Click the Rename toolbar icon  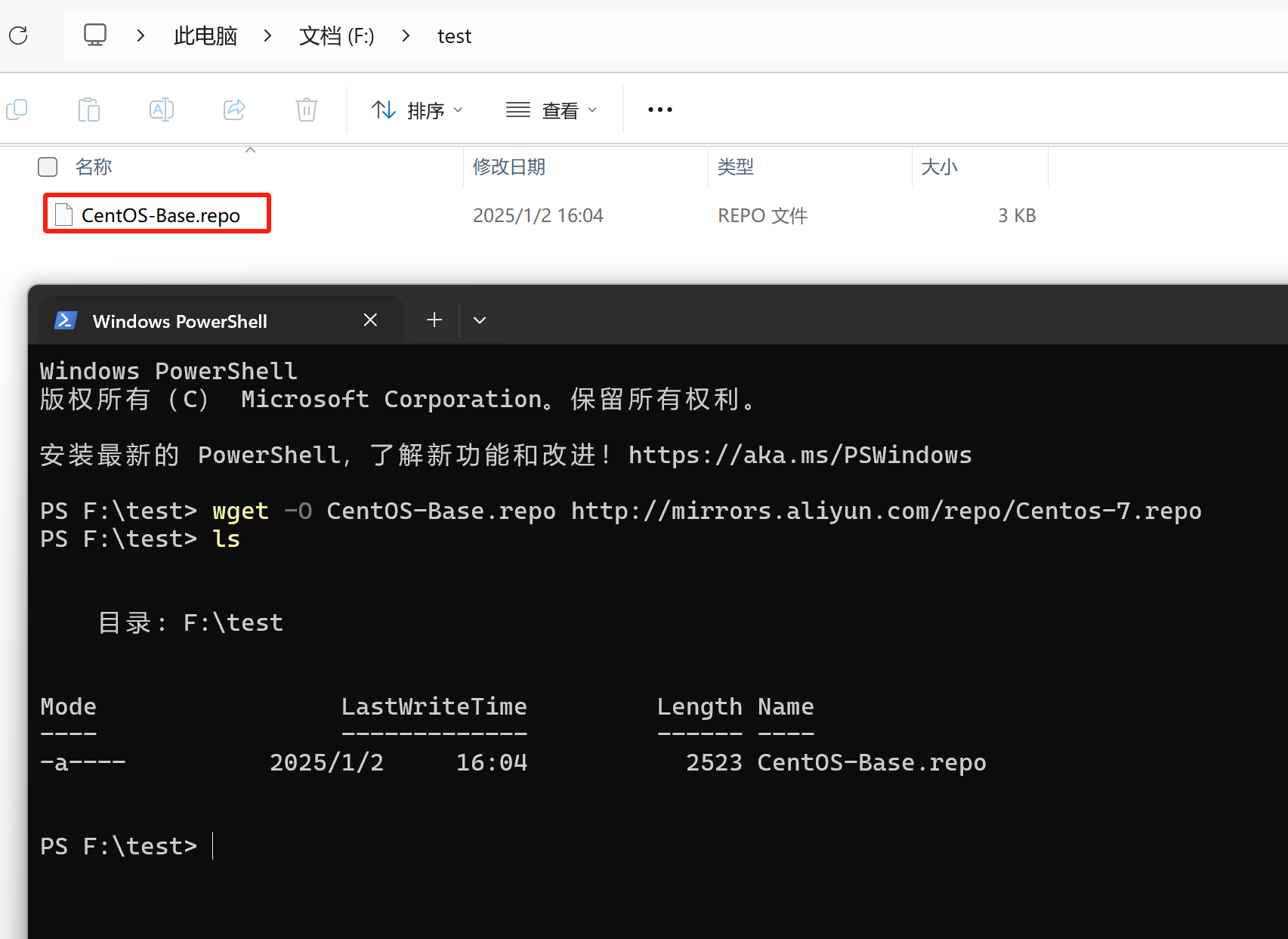162,110
